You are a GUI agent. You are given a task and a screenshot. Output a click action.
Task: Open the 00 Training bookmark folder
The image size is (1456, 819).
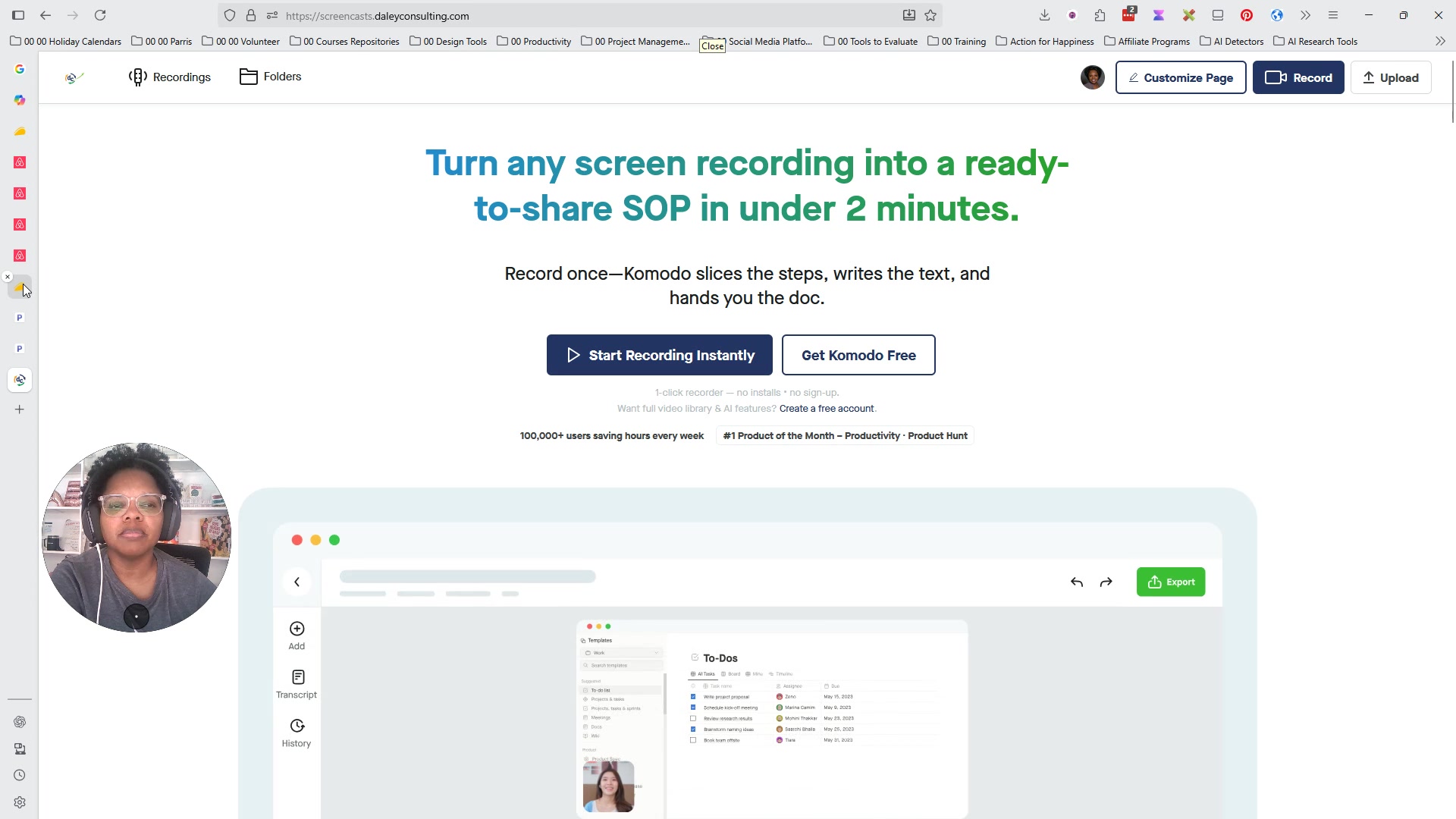(956, 42)
